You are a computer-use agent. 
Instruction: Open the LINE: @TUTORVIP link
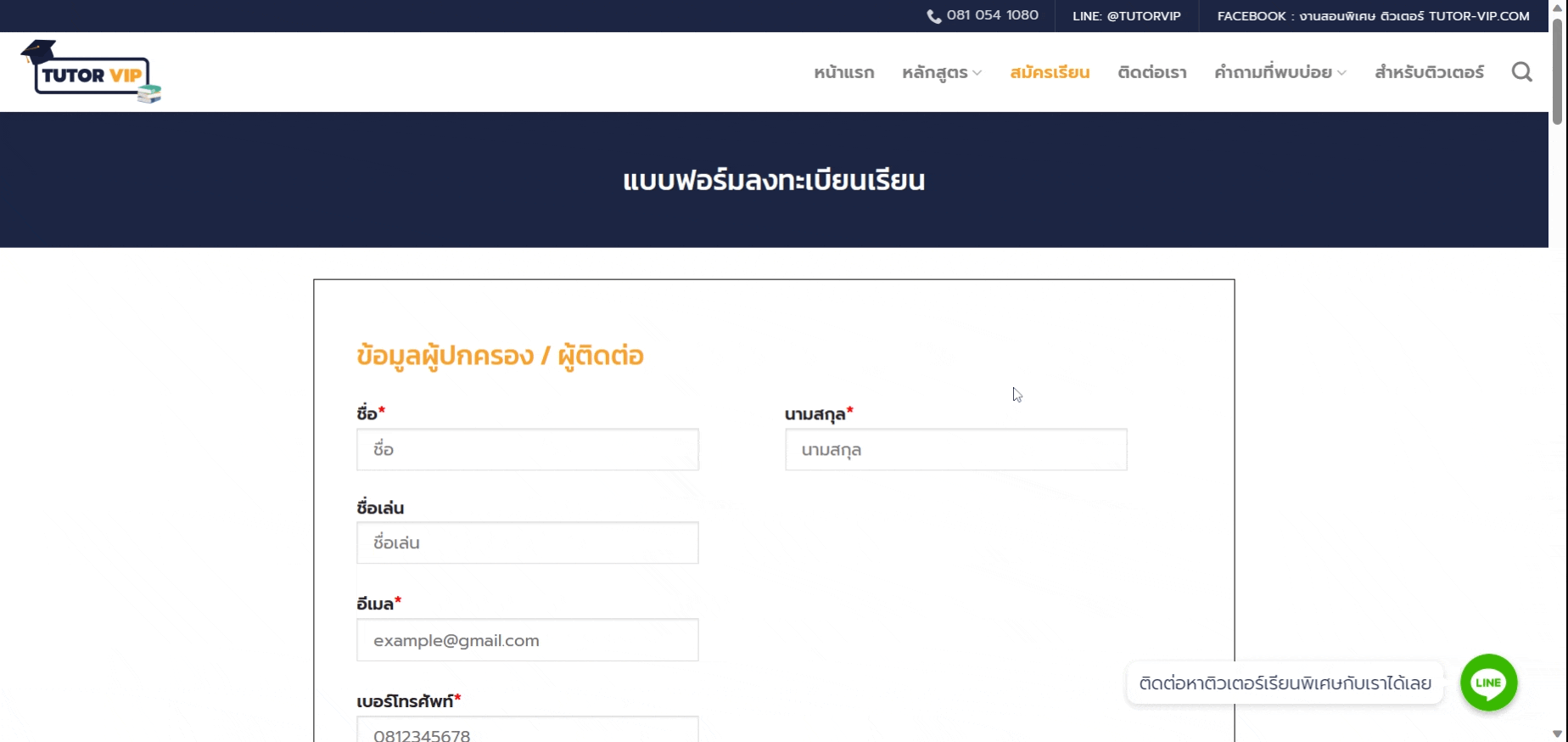(1126, 16)
